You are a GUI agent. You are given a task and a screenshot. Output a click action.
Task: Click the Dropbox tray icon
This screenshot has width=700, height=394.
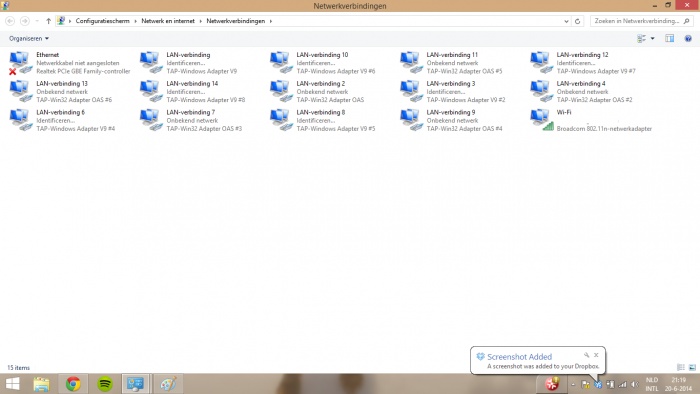(598, 384)
